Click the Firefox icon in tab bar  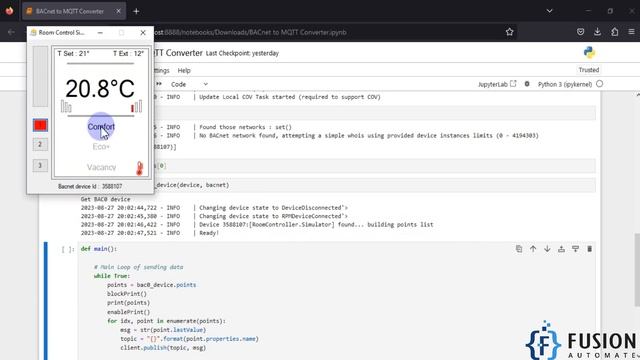click(9, 11)
